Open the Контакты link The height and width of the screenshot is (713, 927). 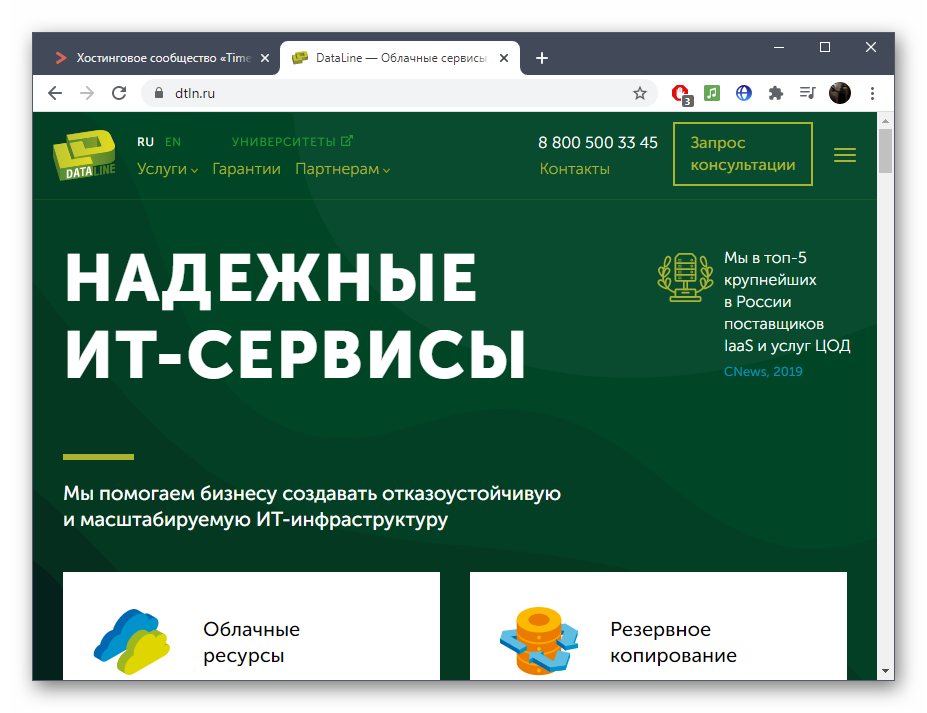pyautogui.click(x=574, y=169)
